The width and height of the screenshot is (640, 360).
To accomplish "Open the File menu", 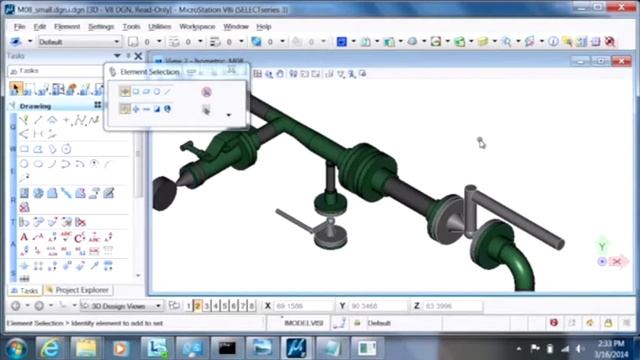I will tap(19, 27).
